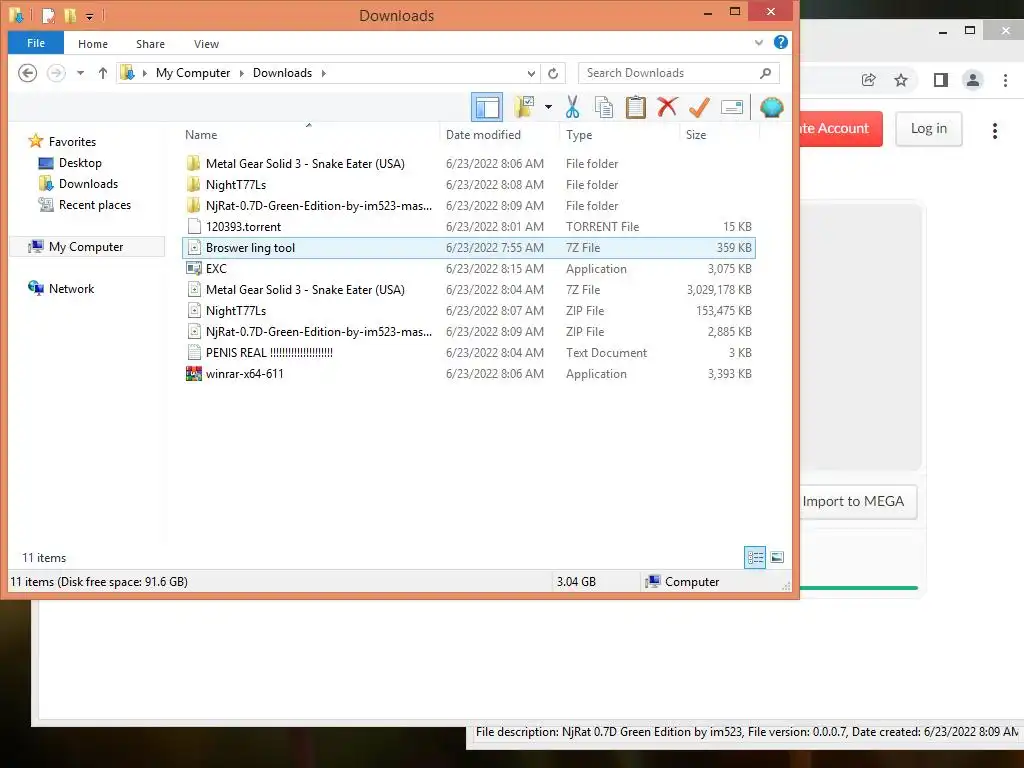The image size is (1024, 768).
Task: Toggle the browser side panel icon
Action: tap(940, 80)
